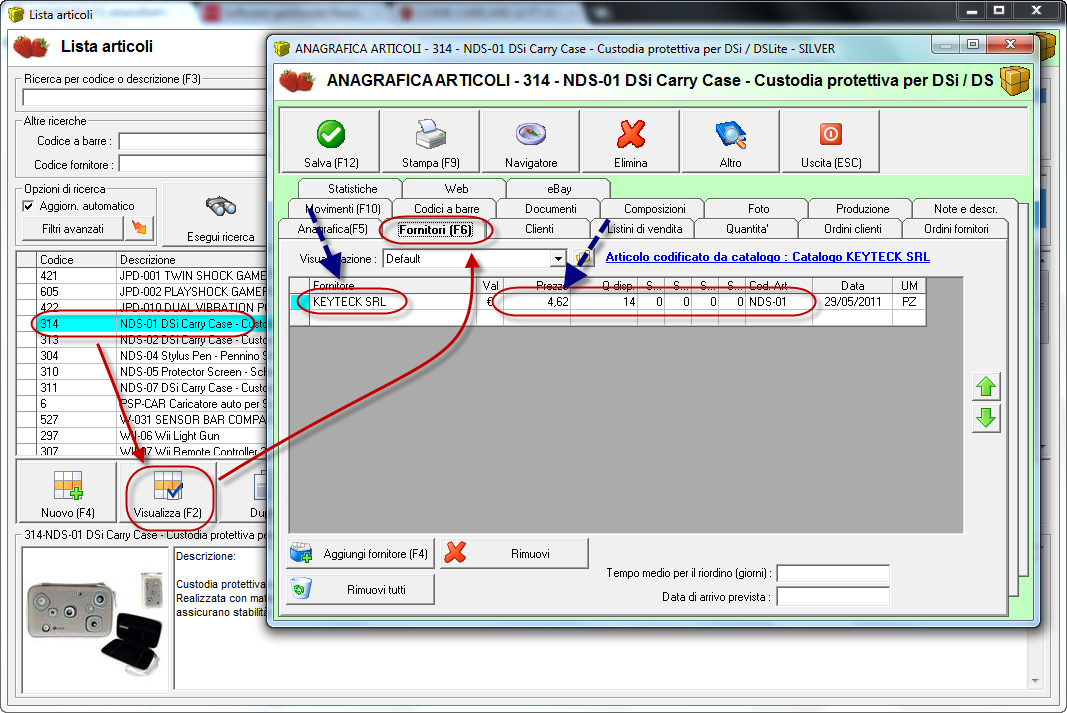Switch to the Anagrafica (F5) tab
The width and height of the screenshot is (1067, 713).
332,229
